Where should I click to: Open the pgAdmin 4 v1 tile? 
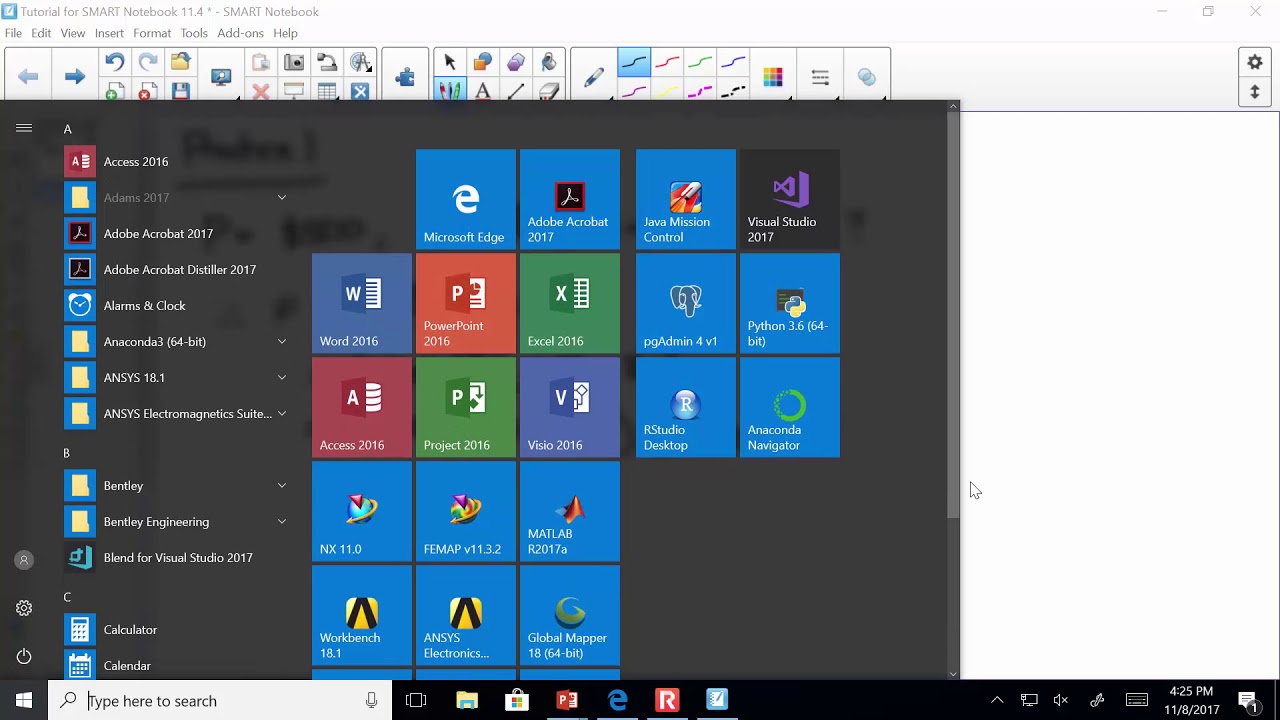686,303
